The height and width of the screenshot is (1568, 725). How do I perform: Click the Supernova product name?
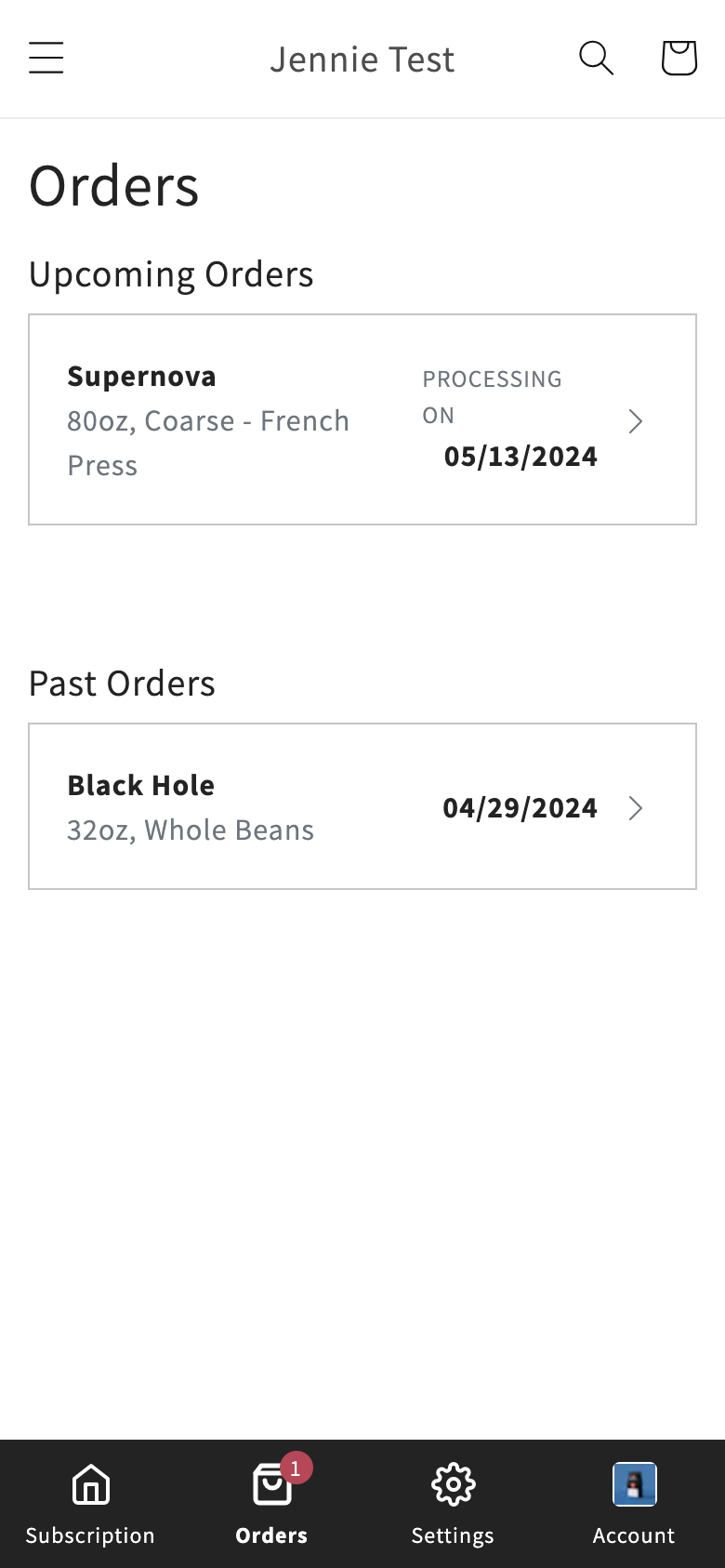click(x=141, y=377)
